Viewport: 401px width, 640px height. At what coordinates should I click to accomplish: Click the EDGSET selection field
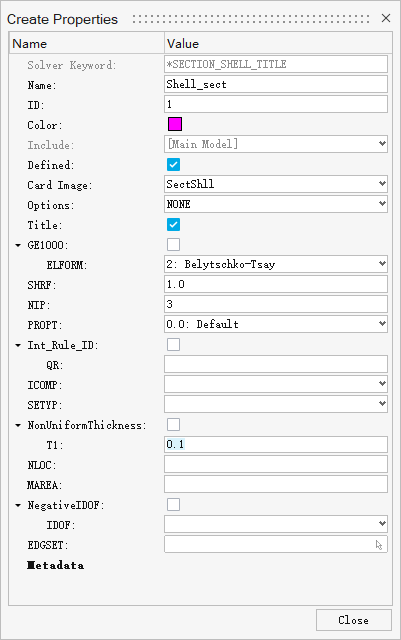tap(276, 544)
